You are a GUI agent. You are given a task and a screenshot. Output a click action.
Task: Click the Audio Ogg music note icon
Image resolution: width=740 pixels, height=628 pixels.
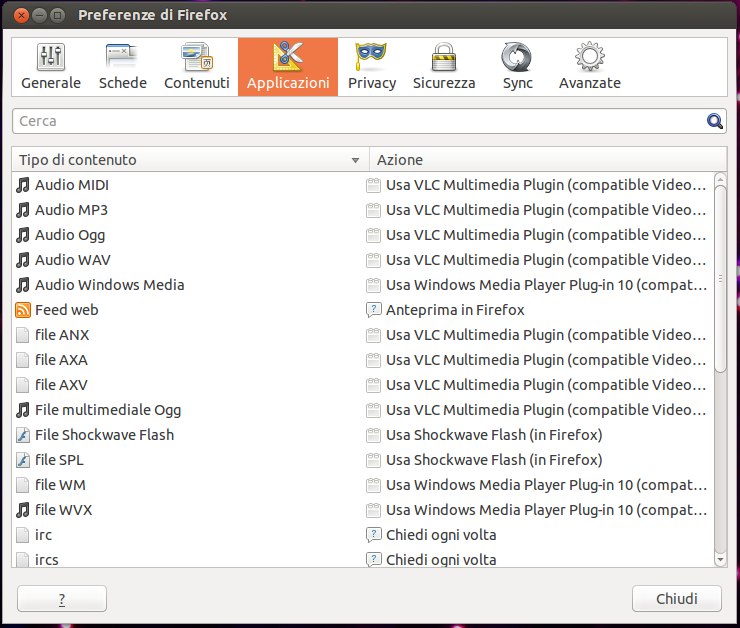coord(23,235)
